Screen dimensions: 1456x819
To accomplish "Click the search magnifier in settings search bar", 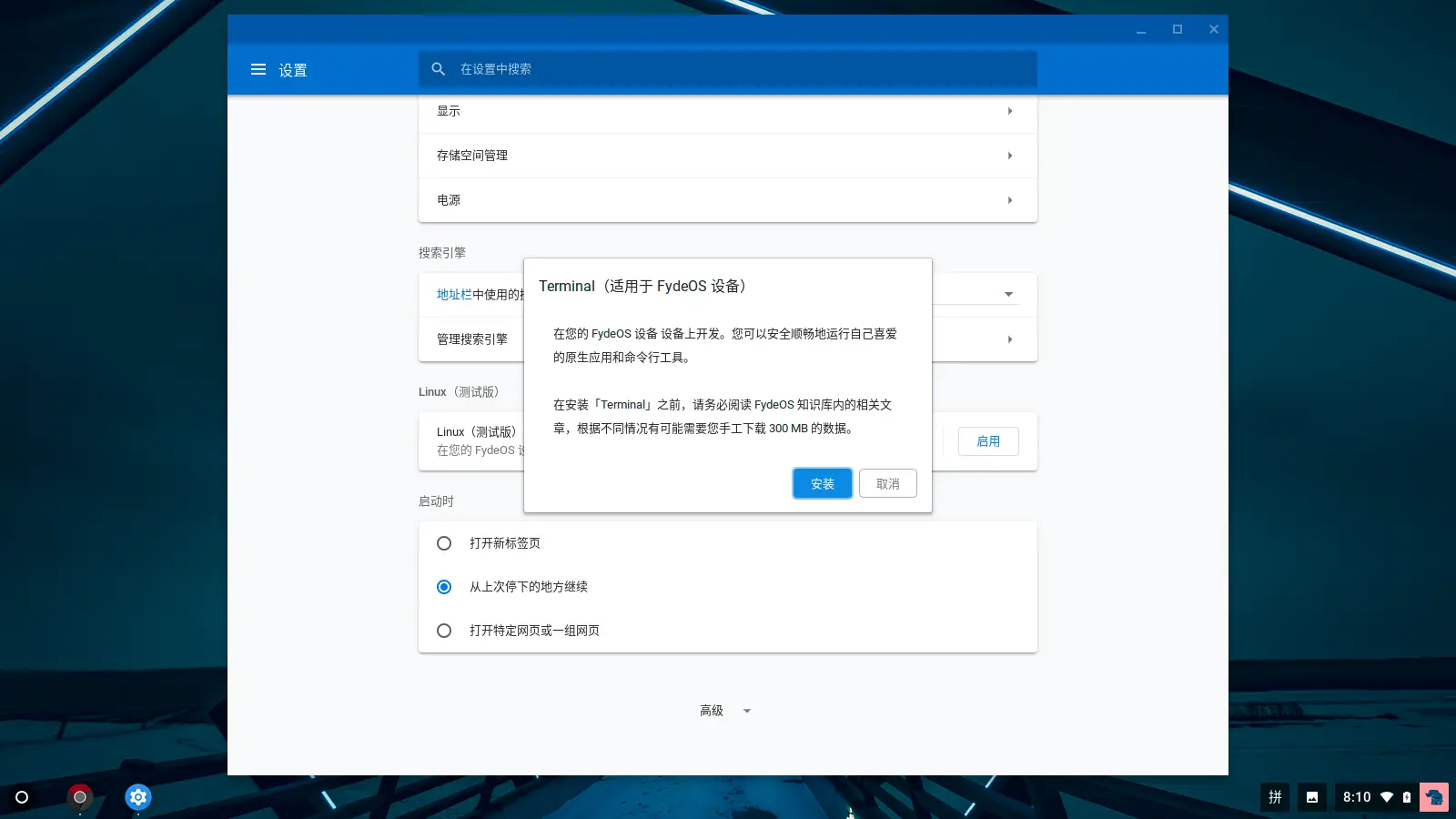I will tap(438, 68).
